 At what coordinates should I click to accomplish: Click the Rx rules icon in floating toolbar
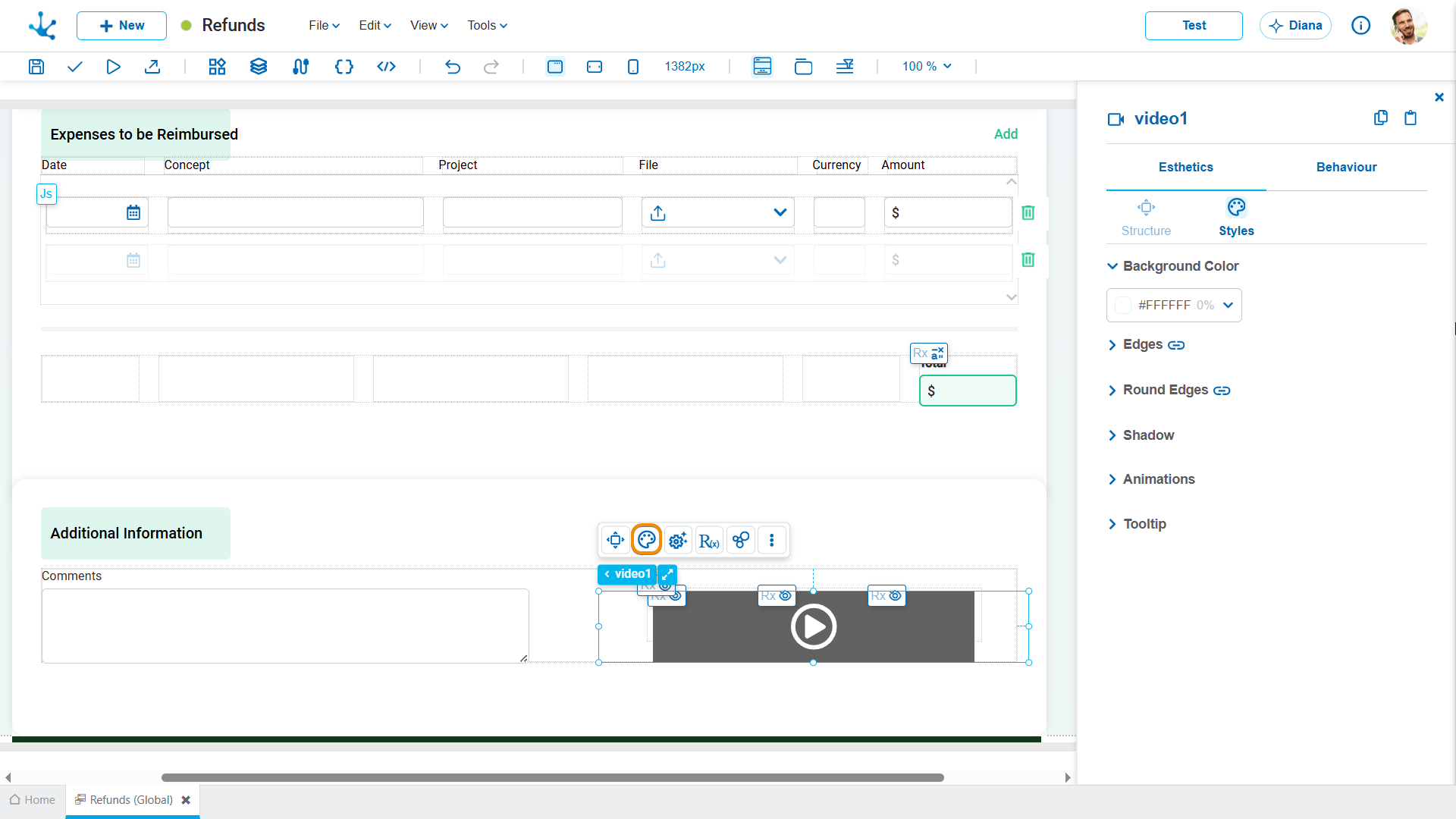click(x=709, y=540)
